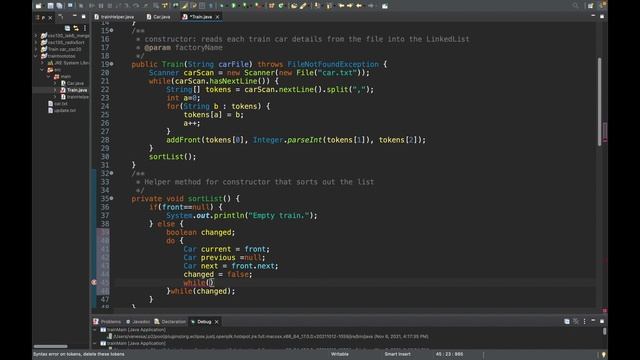This screenshot has height=360, width=640.
Task: Click 'Smart Insert' in the status bar
Action: pyautogui.click(x=398, y=354)
